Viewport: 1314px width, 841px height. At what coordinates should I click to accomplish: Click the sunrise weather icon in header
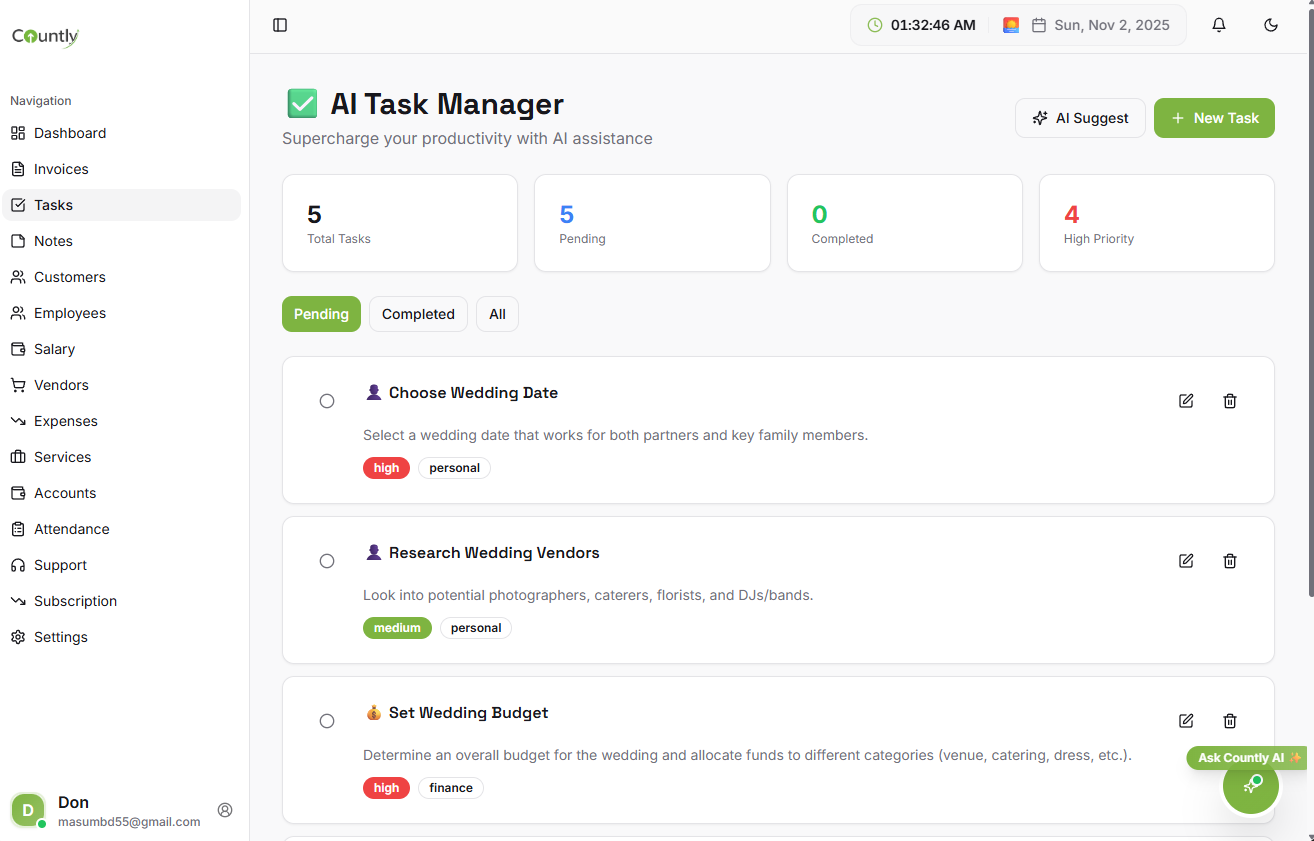point(1011,25)
